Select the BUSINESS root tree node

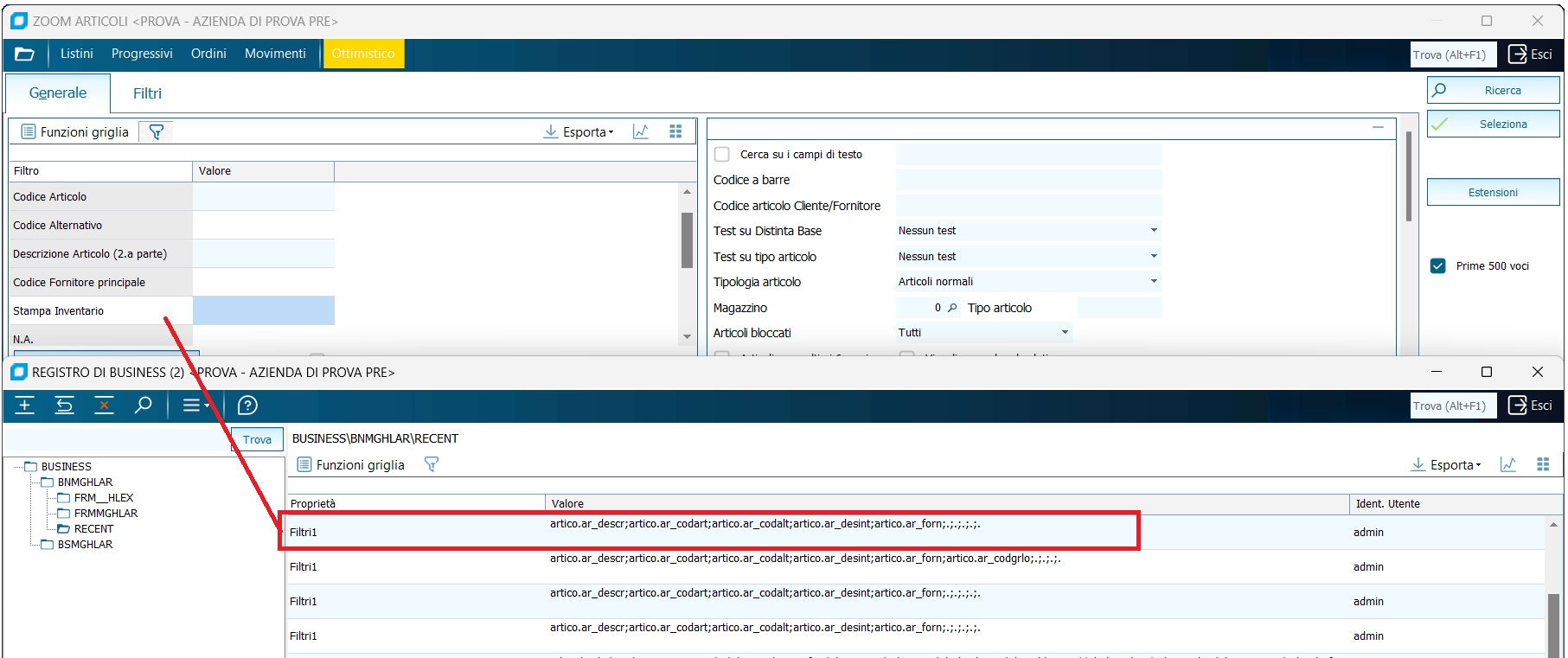tap(66, 466)
